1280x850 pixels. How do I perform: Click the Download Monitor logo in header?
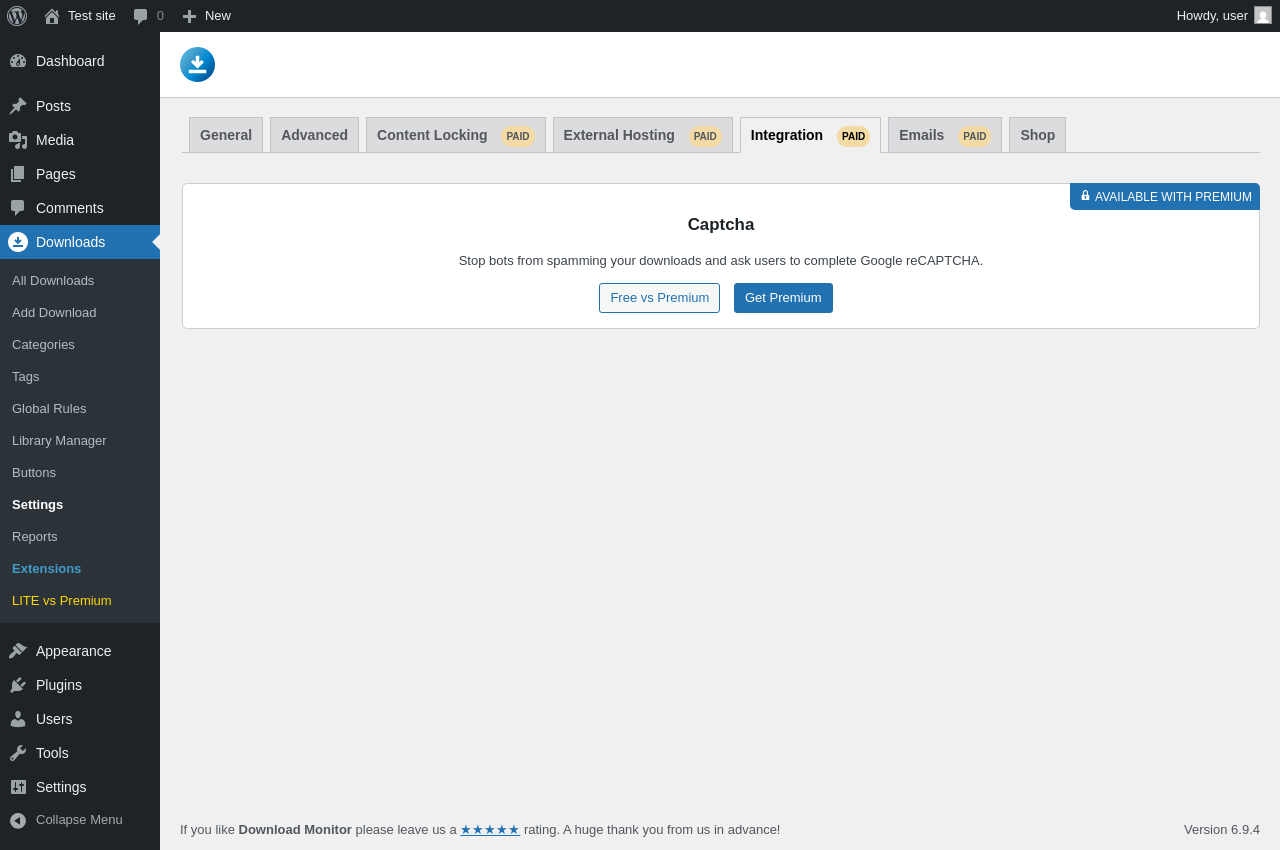(198, 64)
